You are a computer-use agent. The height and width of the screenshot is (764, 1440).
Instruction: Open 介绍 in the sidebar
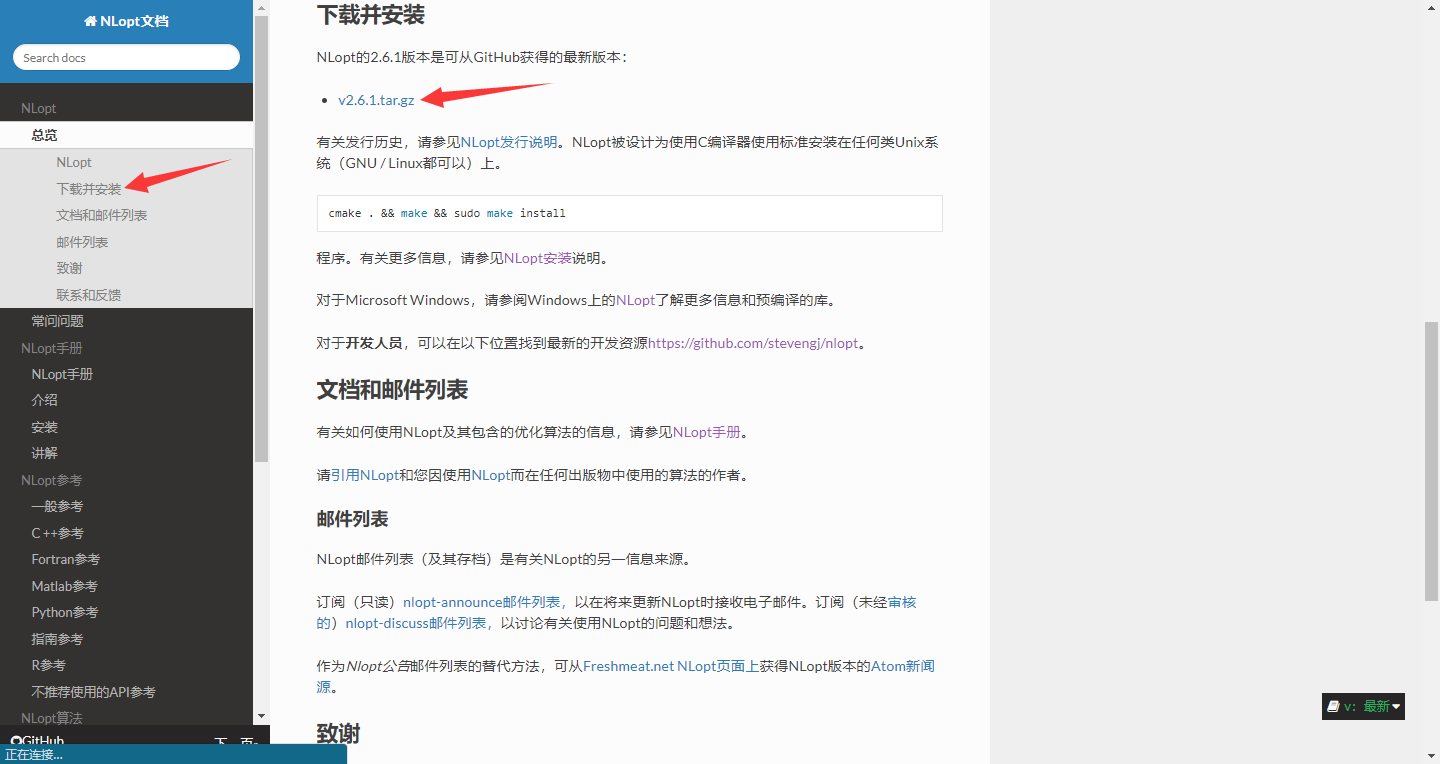45,400
